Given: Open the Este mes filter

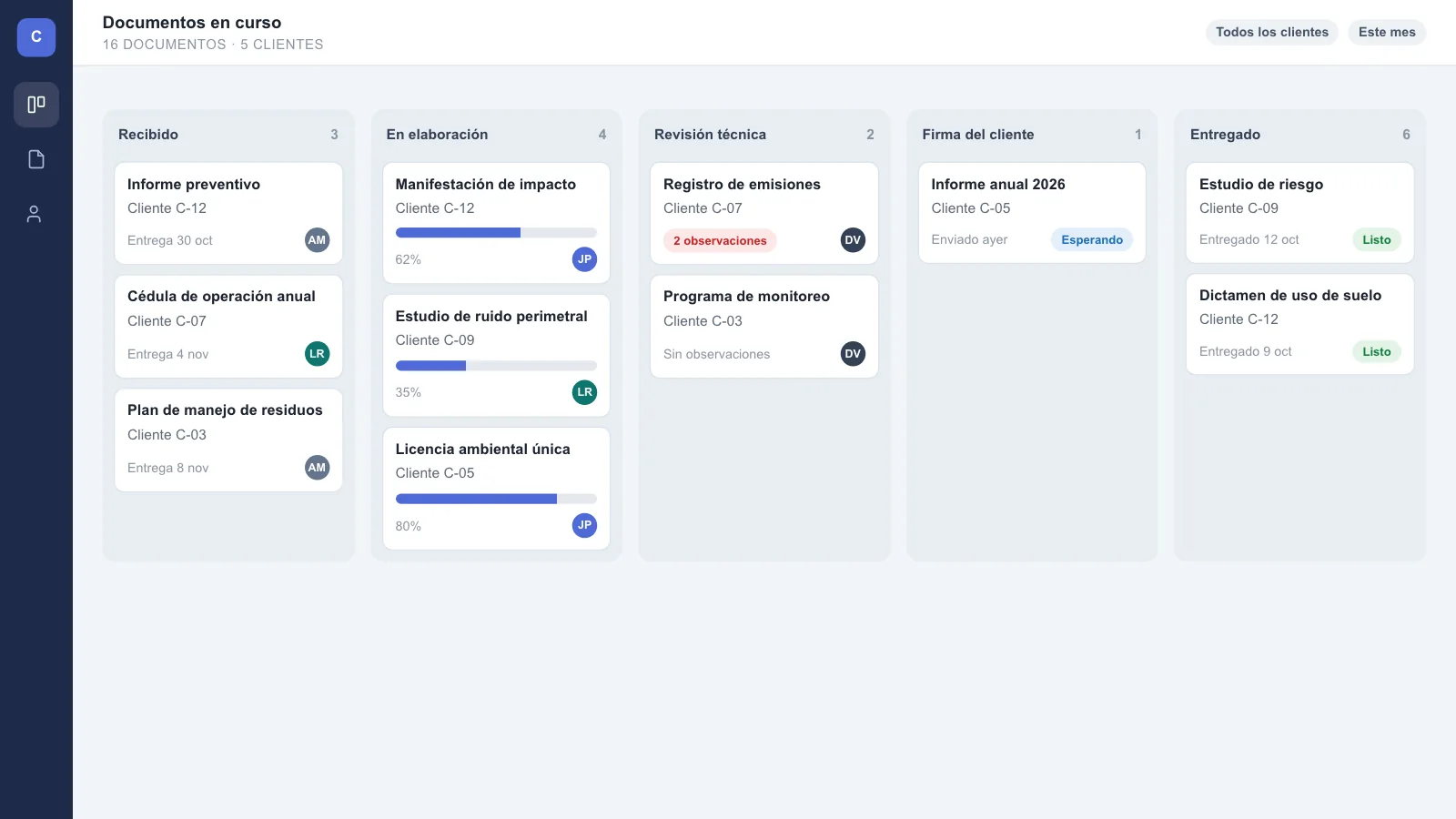Looking at the screenshot, I should click(1387, 32).
